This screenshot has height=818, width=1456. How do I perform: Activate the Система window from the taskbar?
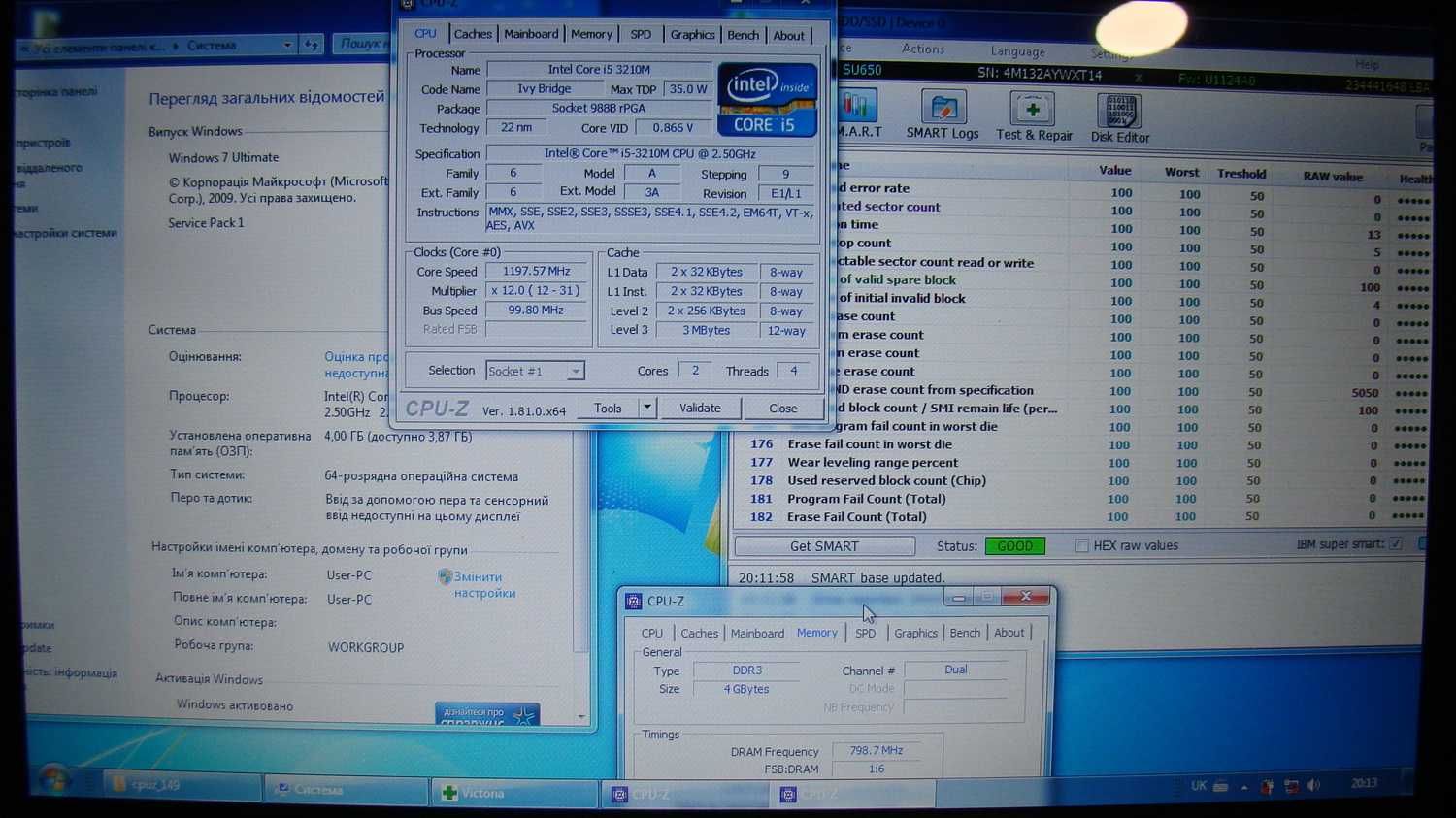[346, 790]
